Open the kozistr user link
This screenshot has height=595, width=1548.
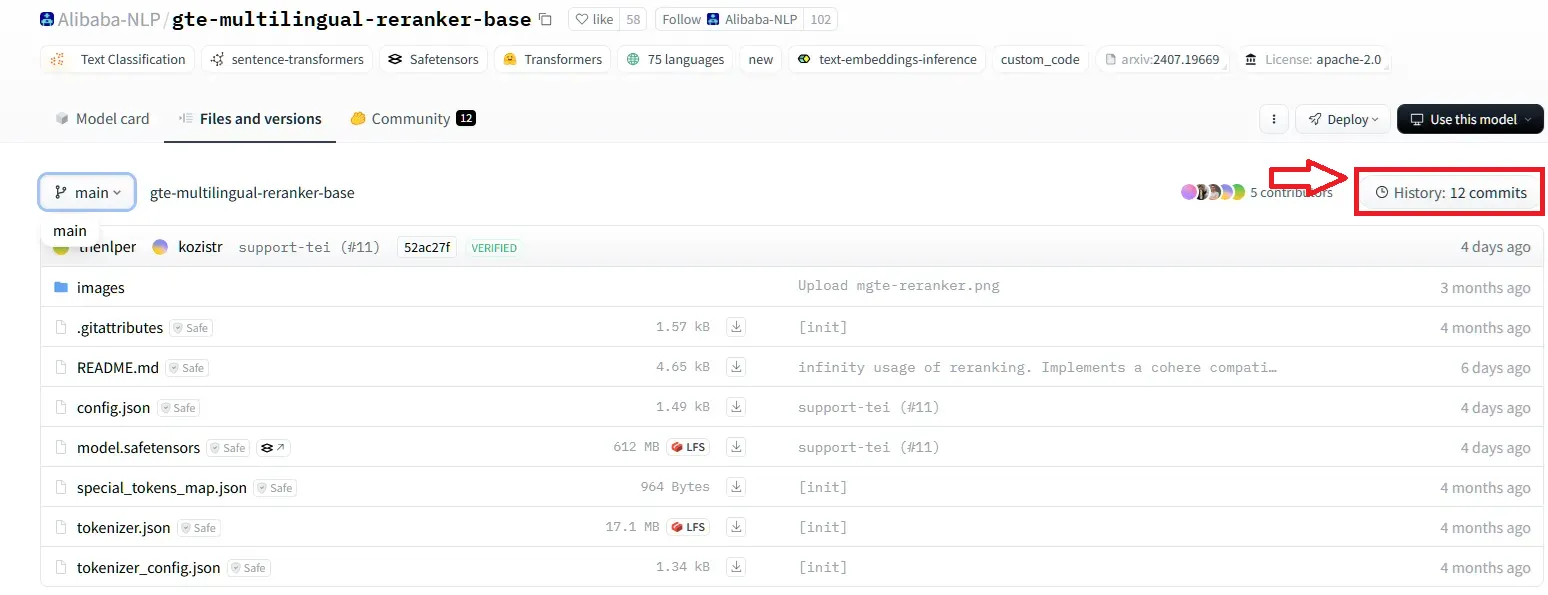[200, 247]
